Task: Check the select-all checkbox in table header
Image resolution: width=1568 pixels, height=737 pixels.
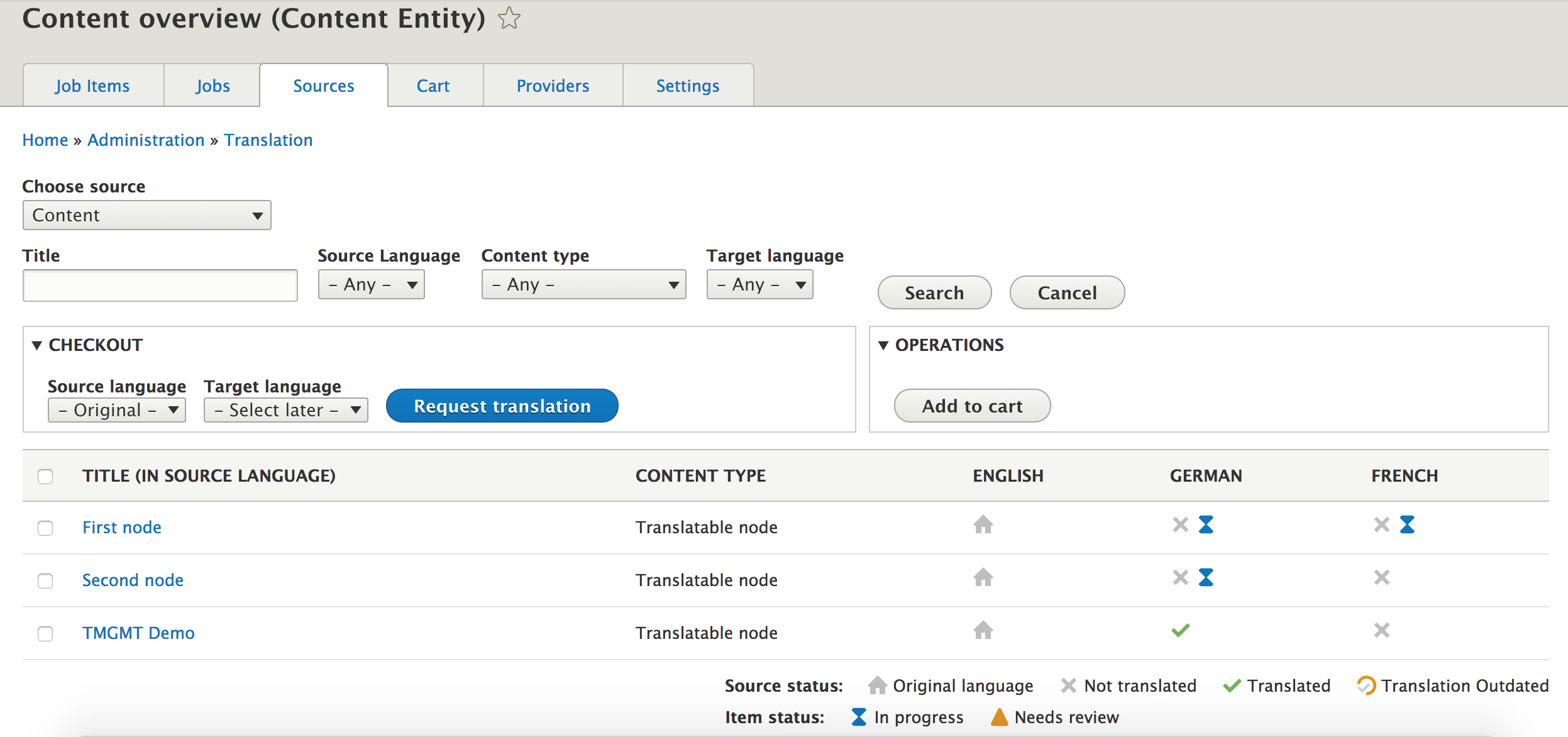Action: coord(45,477)
